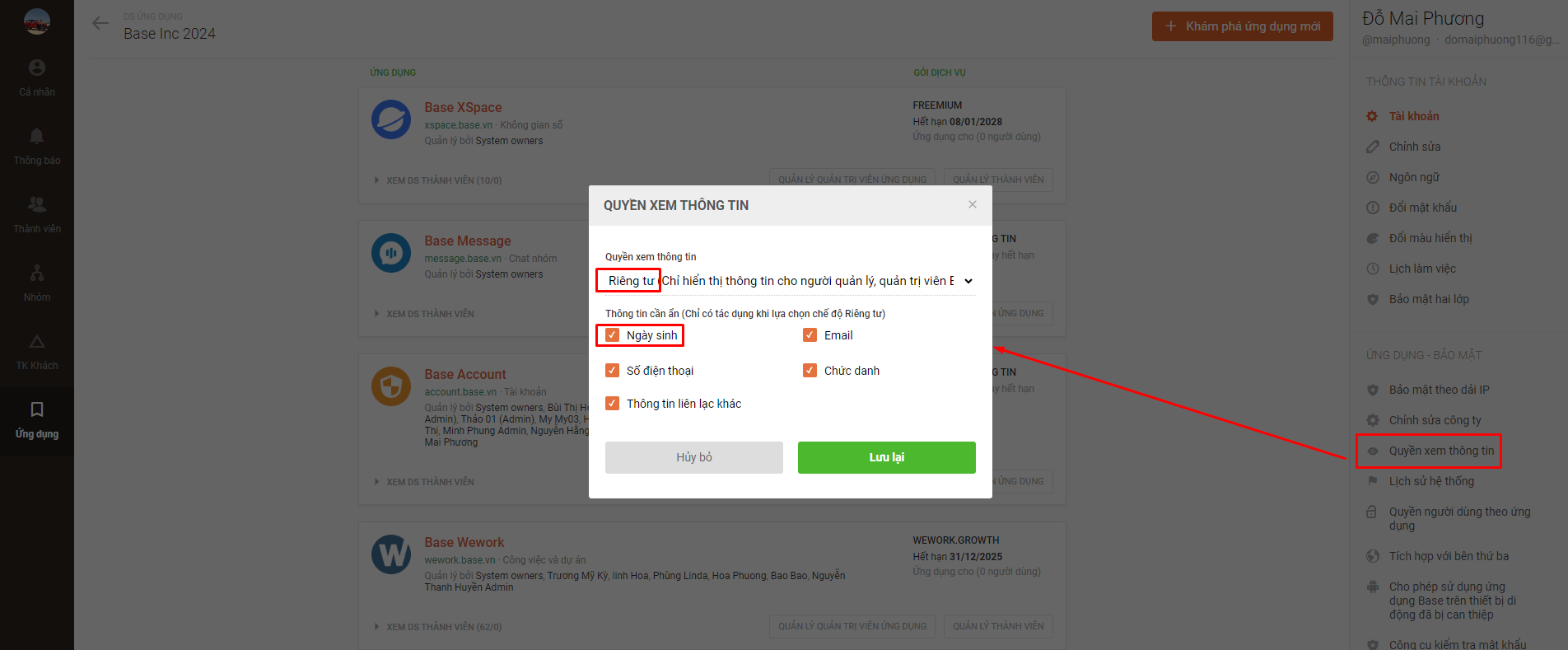
Task: Click the Lịch làm việc clock icon
Action: click(x=1372, y=269)
